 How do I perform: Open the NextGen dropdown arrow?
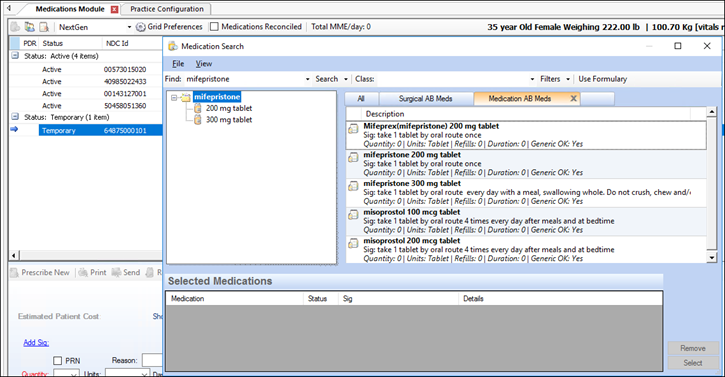coord(129,27)
